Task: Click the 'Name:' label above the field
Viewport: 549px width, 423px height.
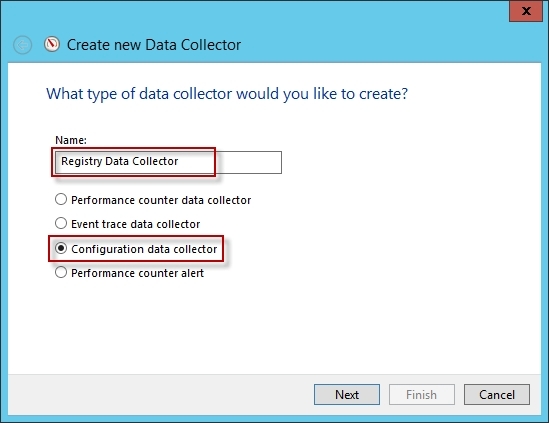Action: 71,140
